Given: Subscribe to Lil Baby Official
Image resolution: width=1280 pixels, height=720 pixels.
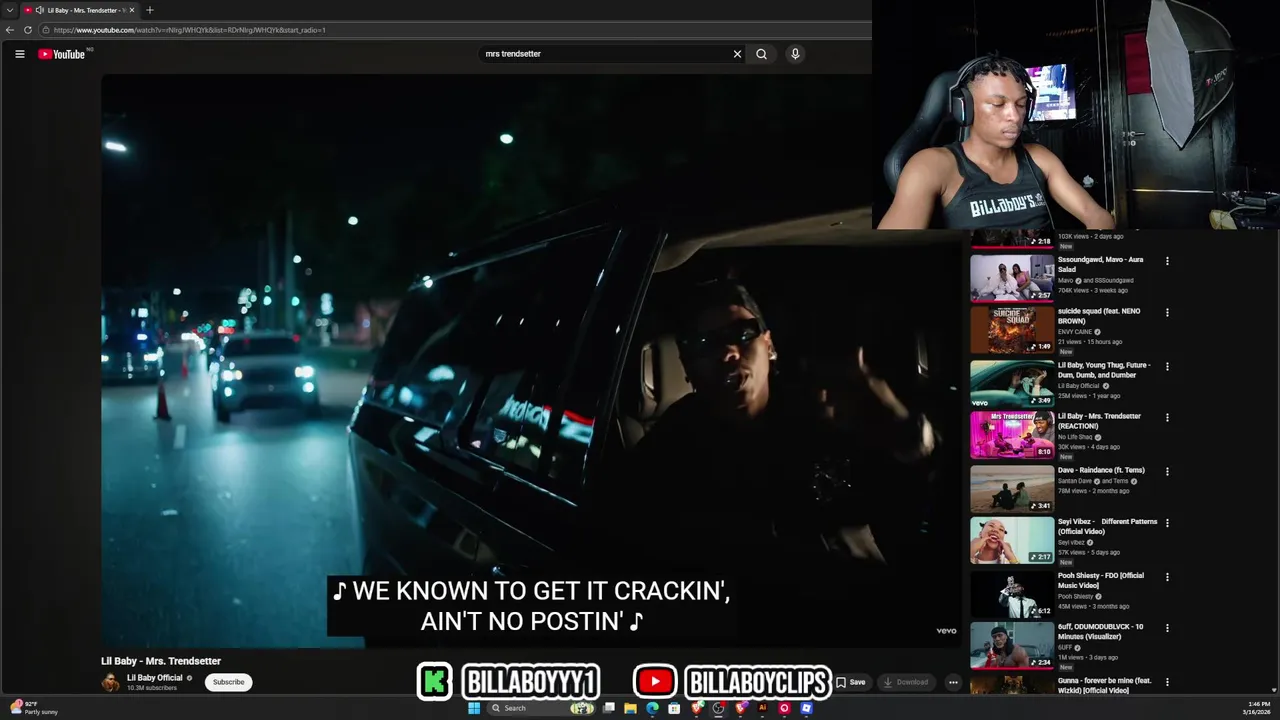Looking at the screenshot, I should click(228, 682).
